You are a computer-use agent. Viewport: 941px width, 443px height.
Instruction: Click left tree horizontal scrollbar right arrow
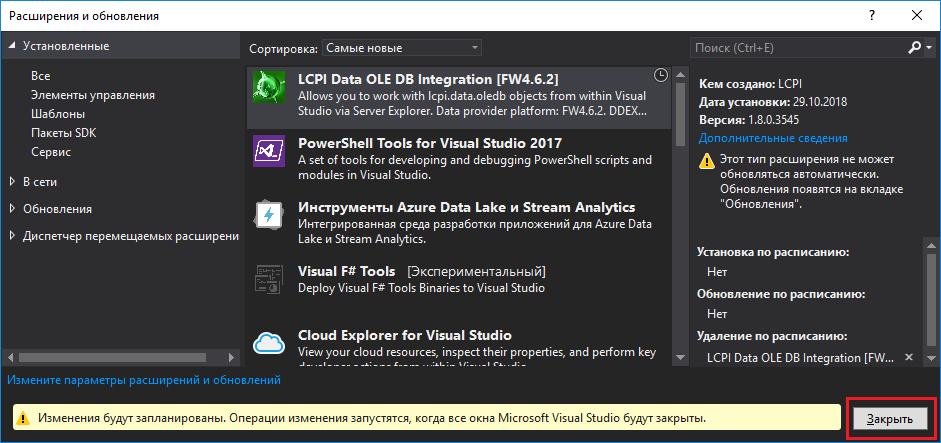232,357
